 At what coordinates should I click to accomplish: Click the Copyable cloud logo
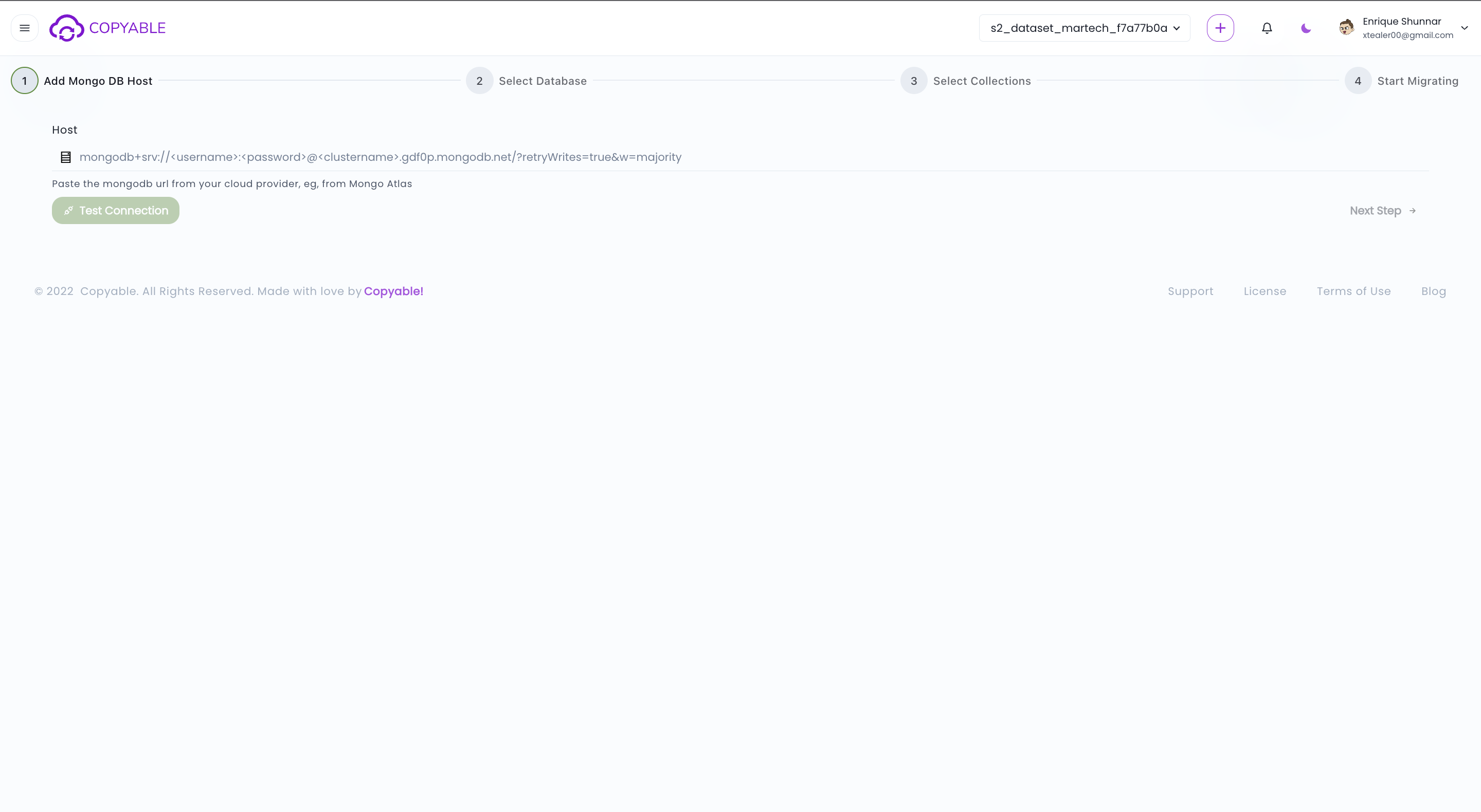point(66,28)
